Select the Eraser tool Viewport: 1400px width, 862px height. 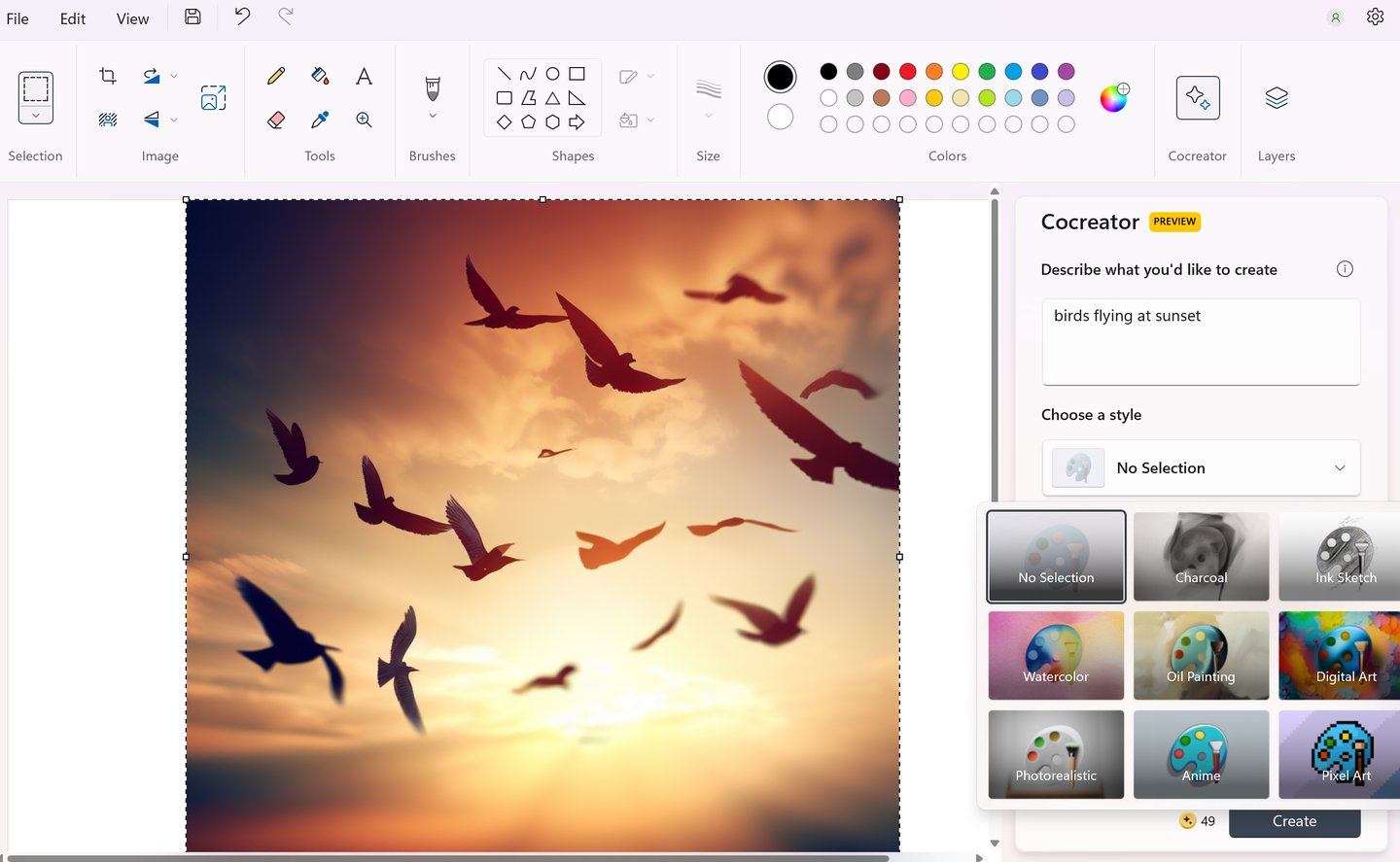click(276, 120)
